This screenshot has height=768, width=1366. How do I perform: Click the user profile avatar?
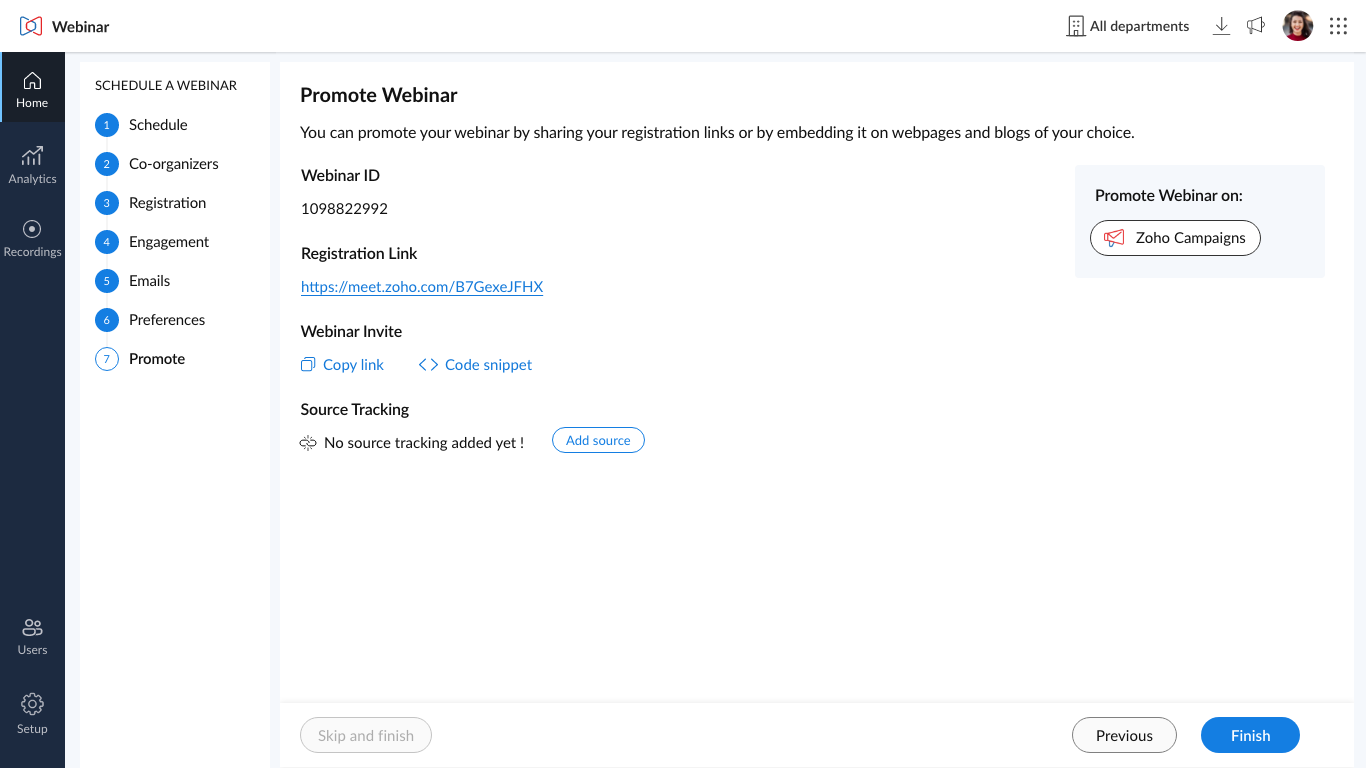coord(1298,26)
